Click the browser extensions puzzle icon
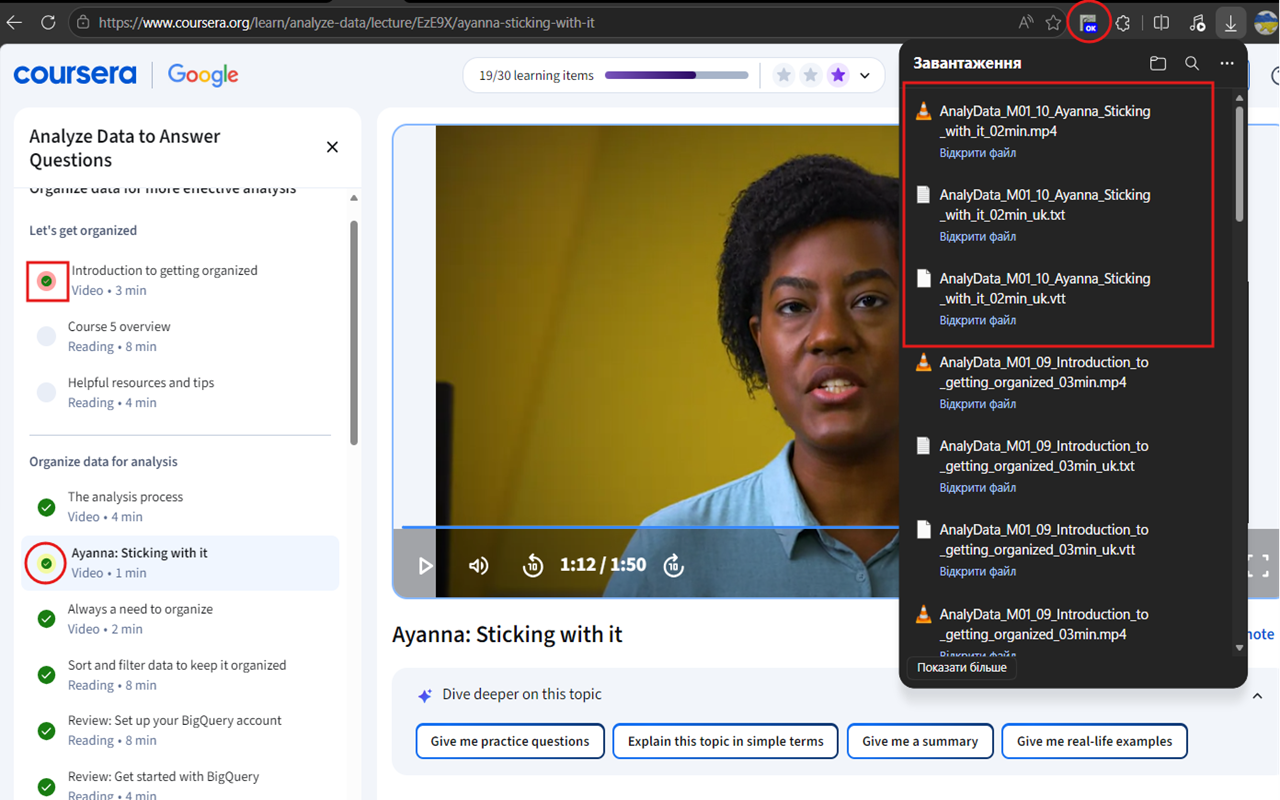 coord(1123,22)
